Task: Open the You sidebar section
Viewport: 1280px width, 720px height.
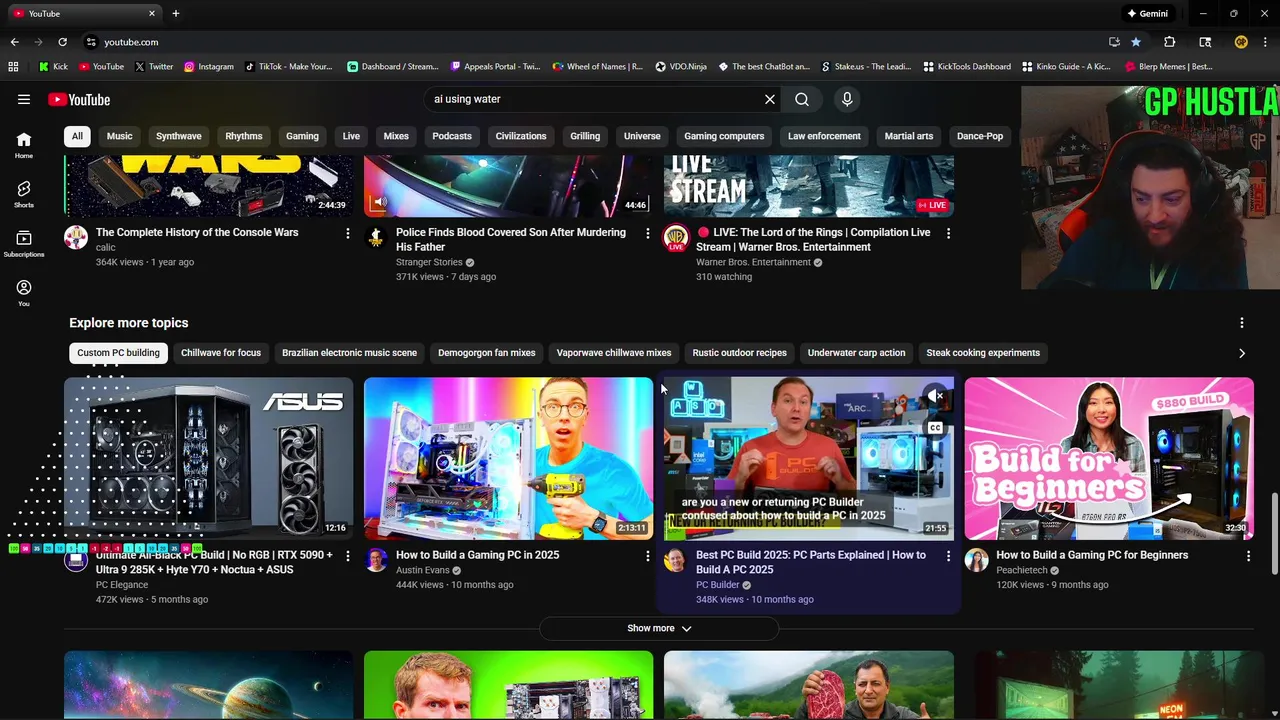Action: pyautogui.click(x=24, y=293)
